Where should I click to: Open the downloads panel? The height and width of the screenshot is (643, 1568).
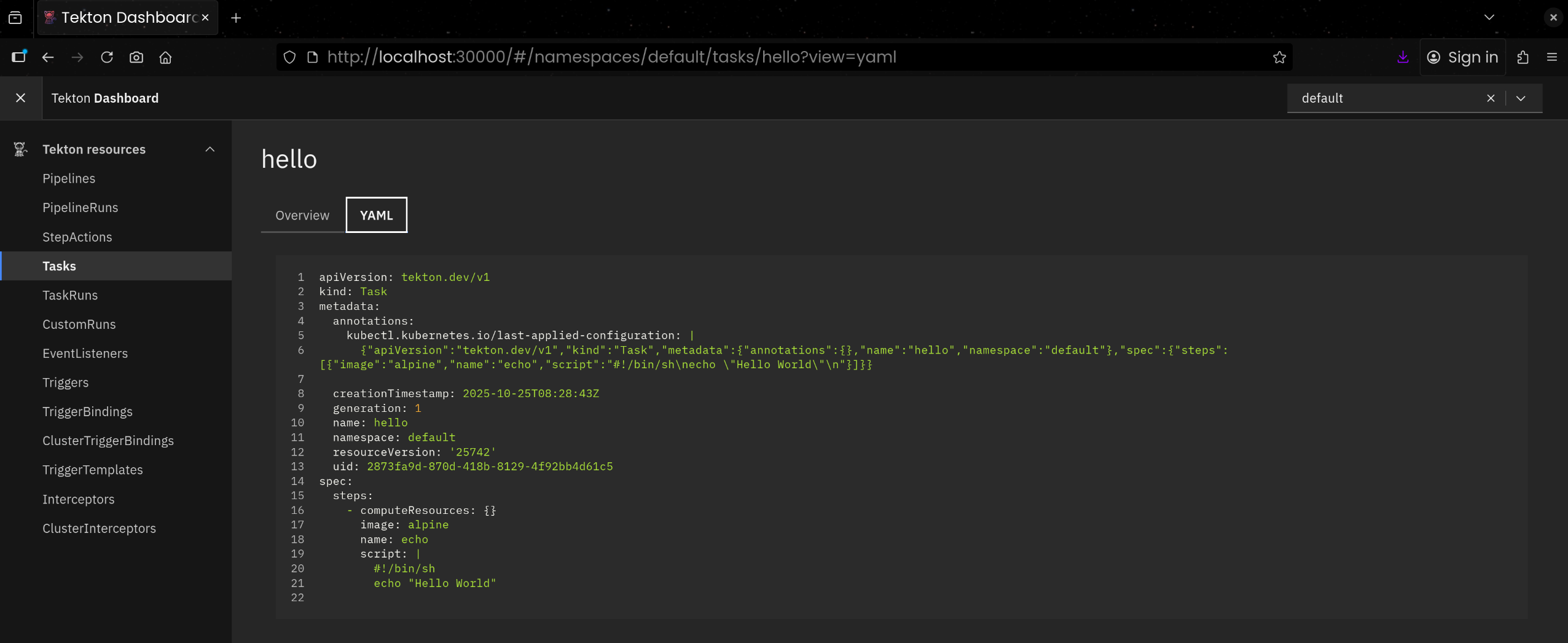1403,57
